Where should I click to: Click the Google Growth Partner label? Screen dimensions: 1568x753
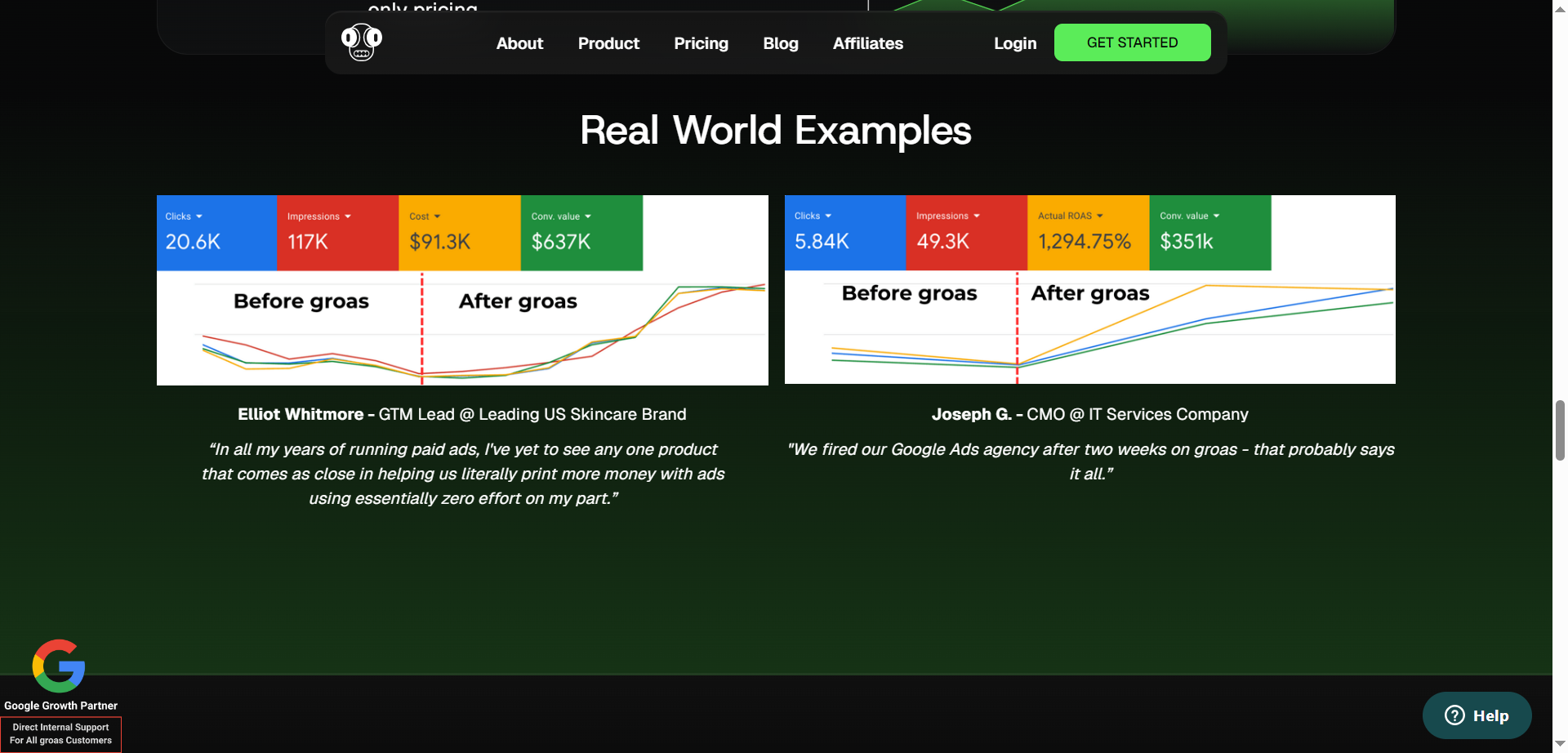(x=60, y=706)
